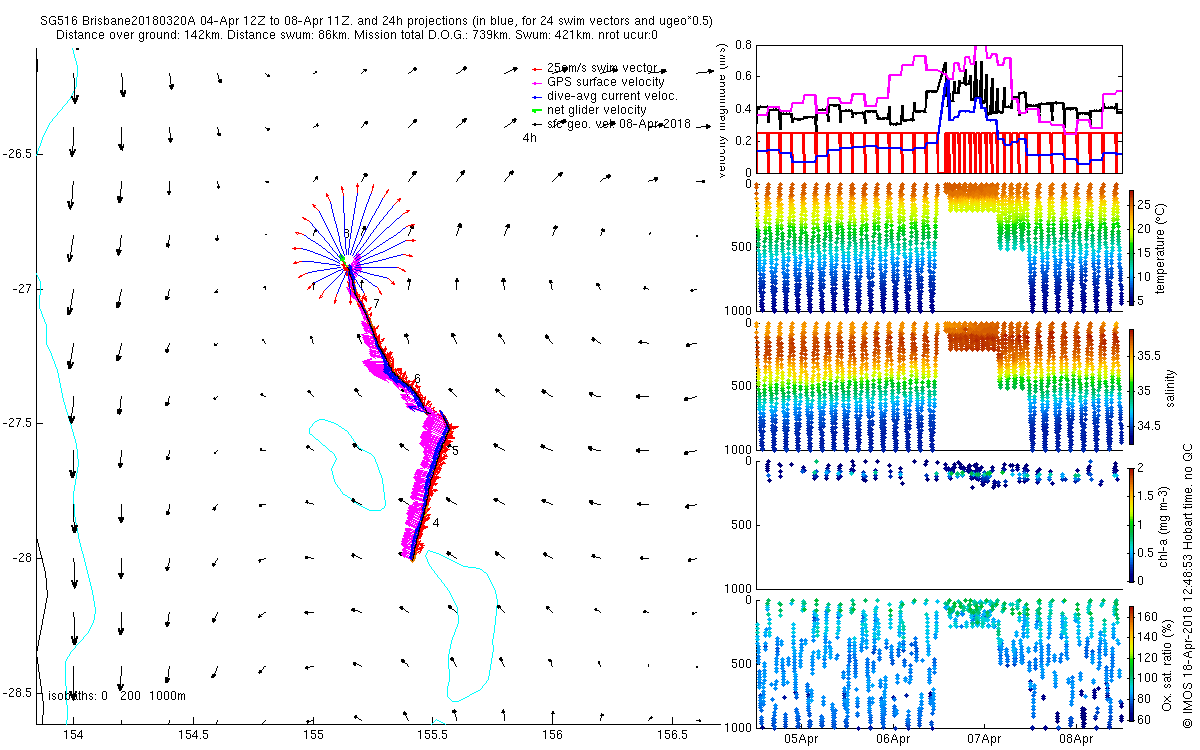Click waypoint number 7 on the glider track
This screenshot has width=1200, height=750.
pyautogui.click(x=376, y=303)
